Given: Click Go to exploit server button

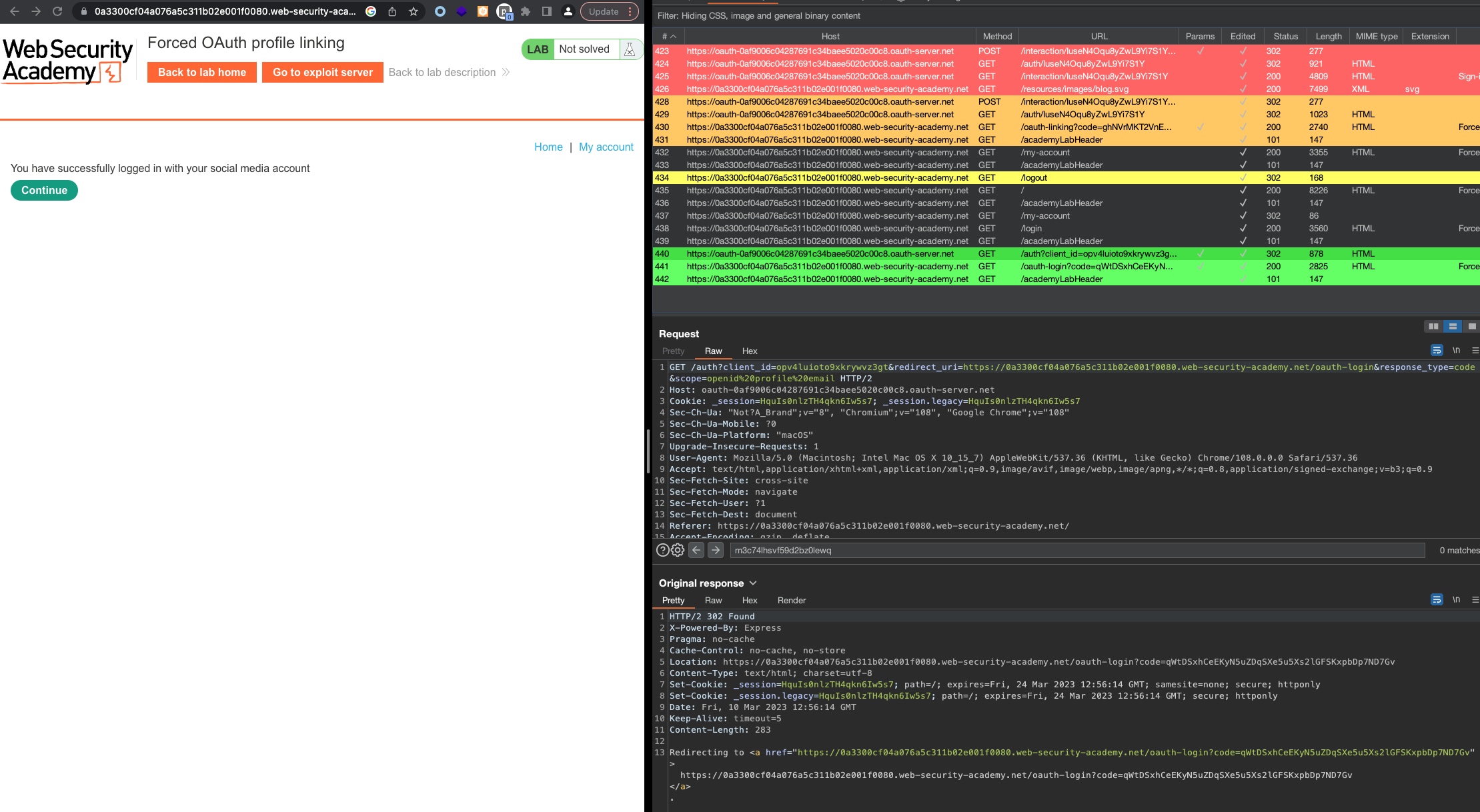Looking at the screenshot, I should point(323,72).
